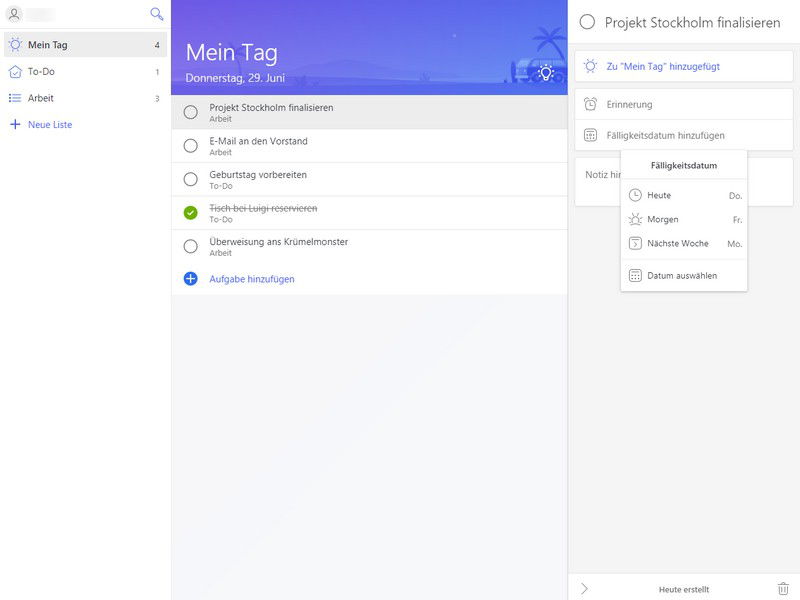Click the search magnifier icon

coord(157,14)
